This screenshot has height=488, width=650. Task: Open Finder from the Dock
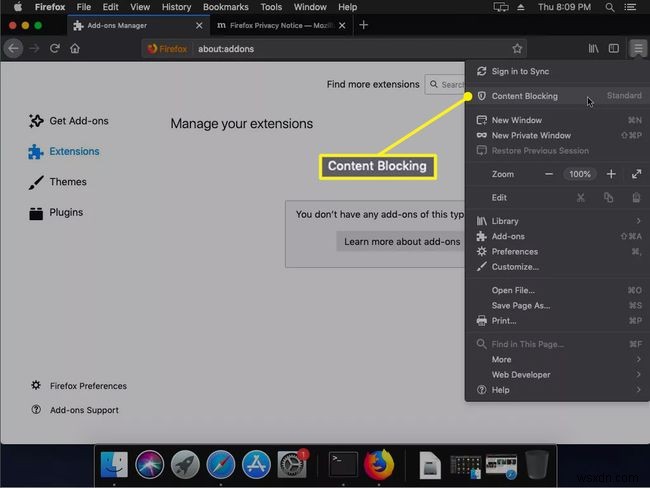(114, 464)
